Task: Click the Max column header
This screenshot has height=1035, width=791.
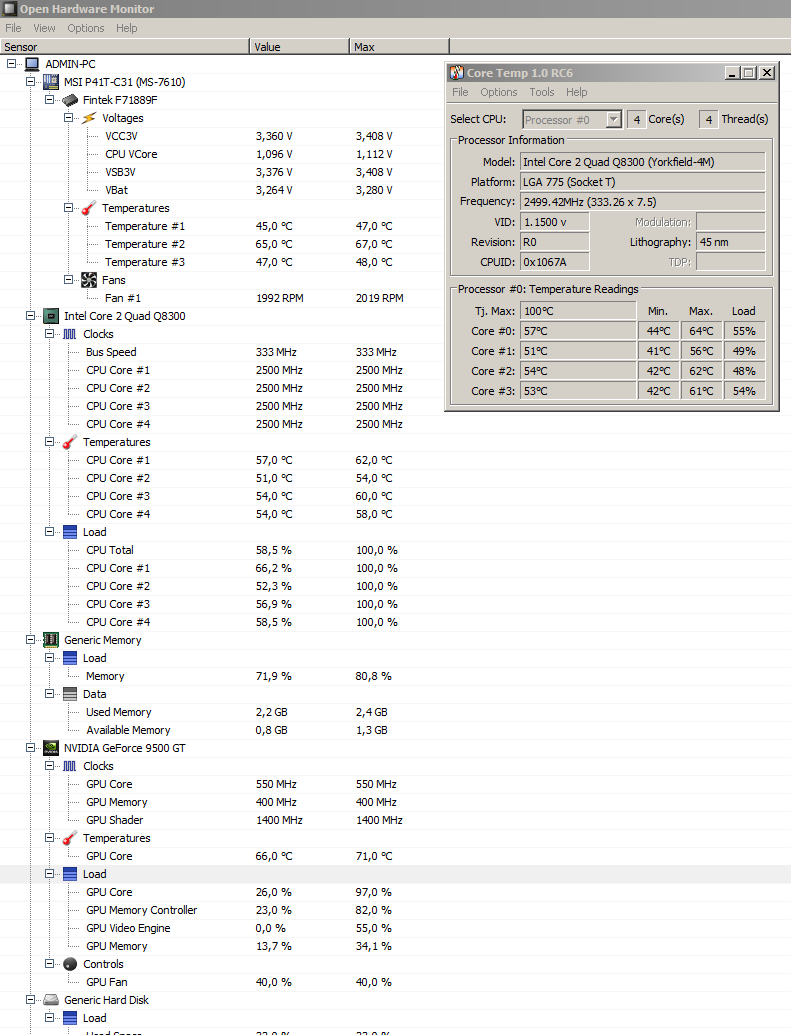Action: [x=399, y=47]
